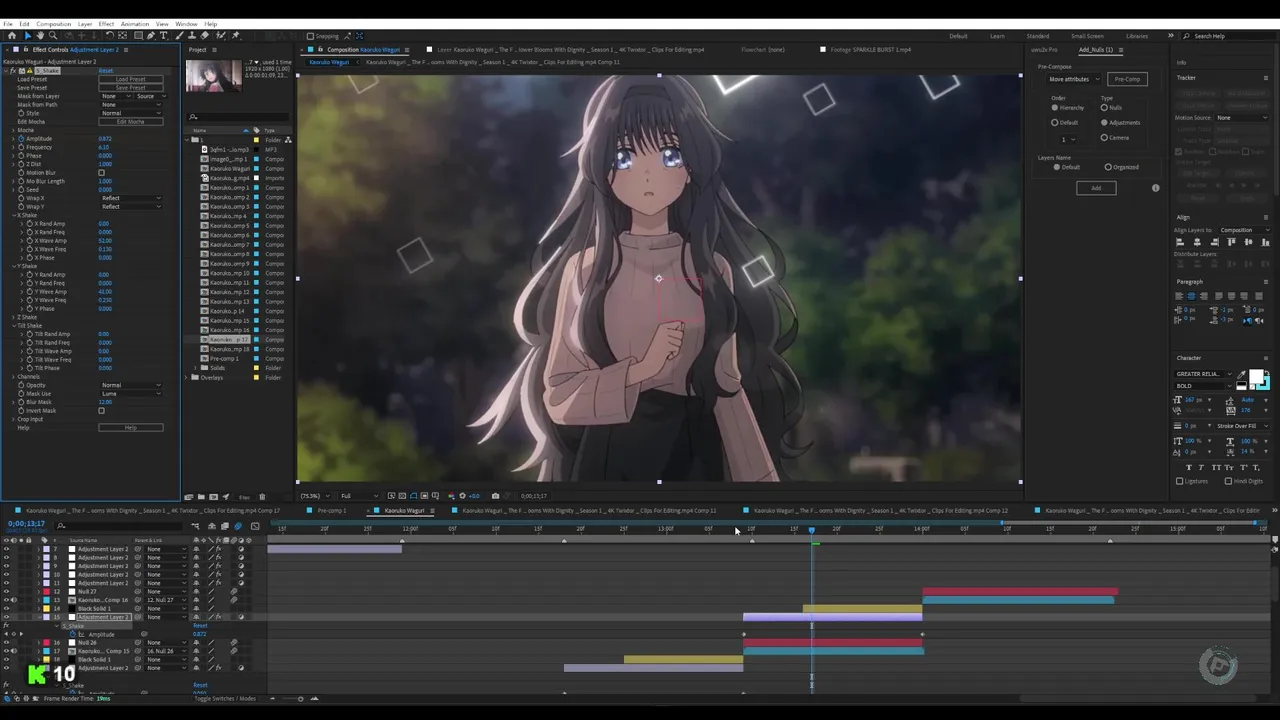Select the Type text tool
Image resolution: width=1280 pixels, height=720 pixels.
[x=163, y=35]
